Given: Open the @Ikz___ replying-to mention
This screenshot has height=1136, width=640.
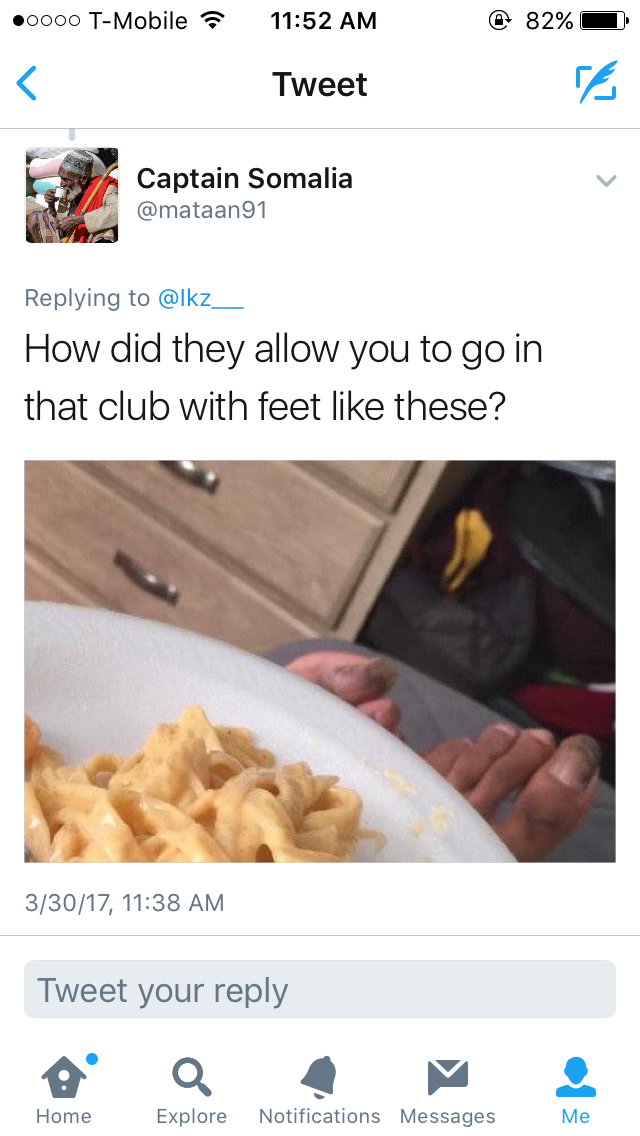Looking at the screenshot, I should (201, 298).
